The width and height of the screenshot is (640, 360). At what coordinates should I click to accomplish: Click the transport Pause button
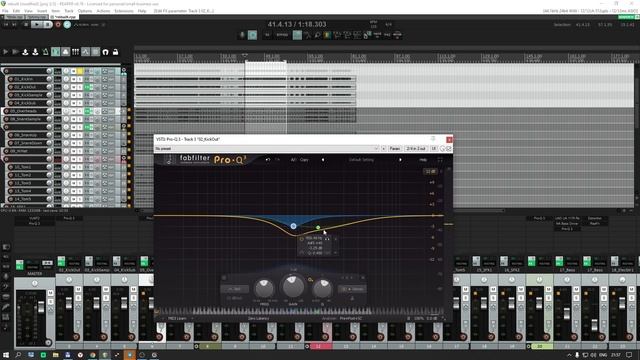[x=47, y=24]
